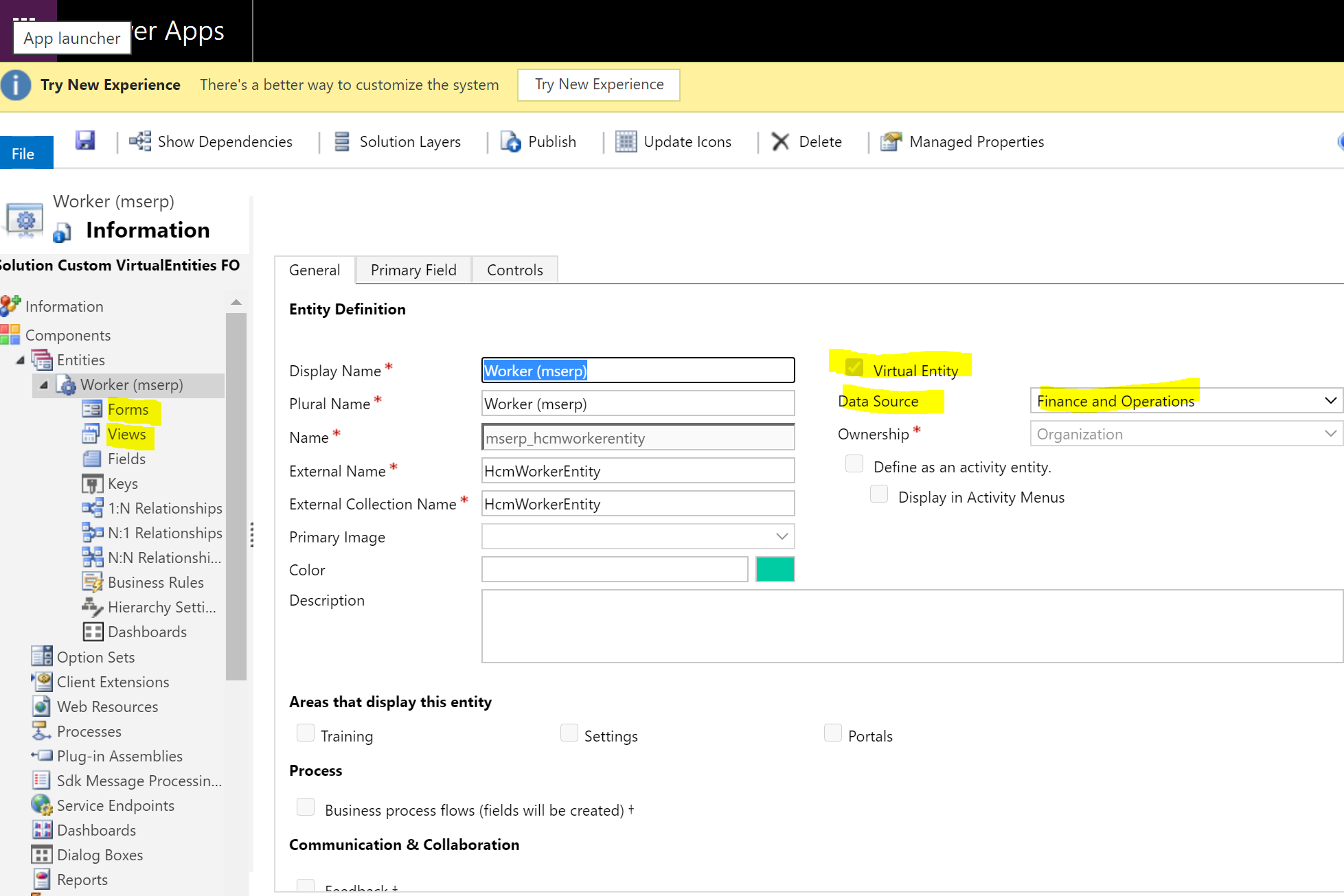Collapse the Entities tree node
Screen dimensions: 1344x896
coord(20,360)
